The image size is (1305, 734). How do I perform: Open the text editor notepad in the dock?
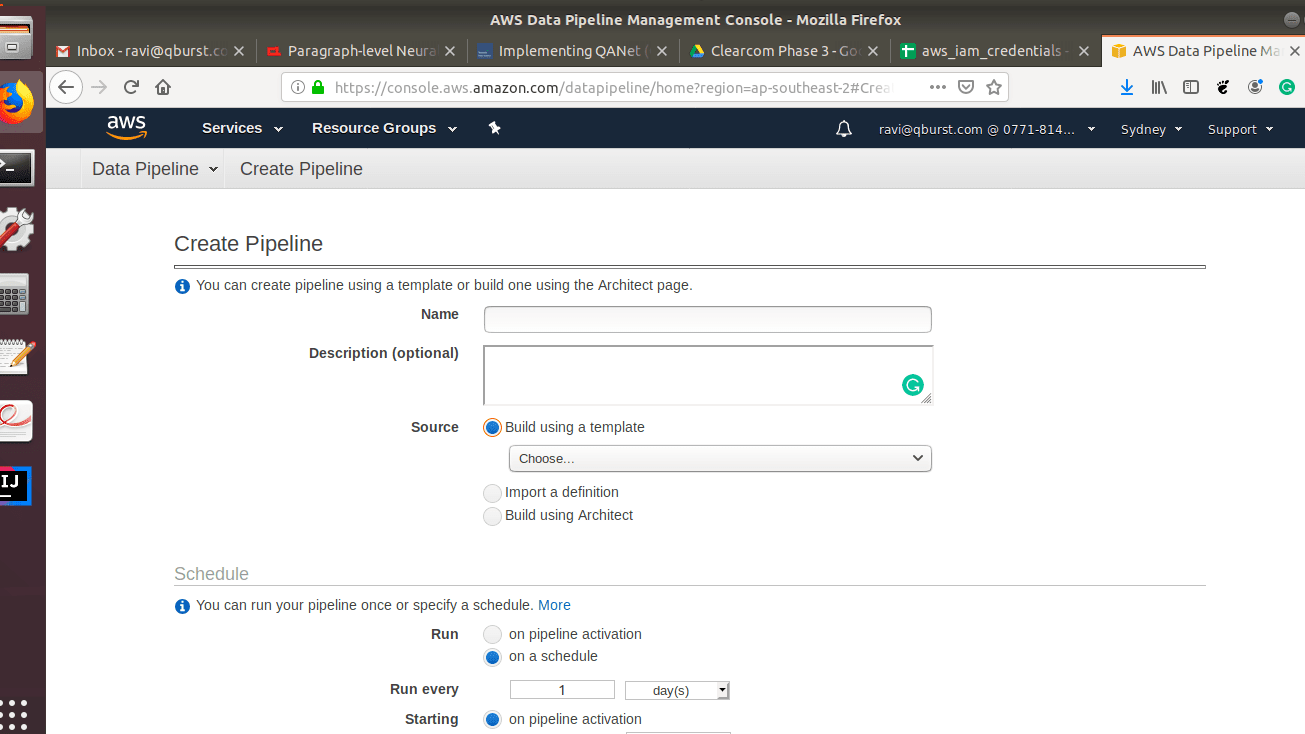[x=16, y=357]
